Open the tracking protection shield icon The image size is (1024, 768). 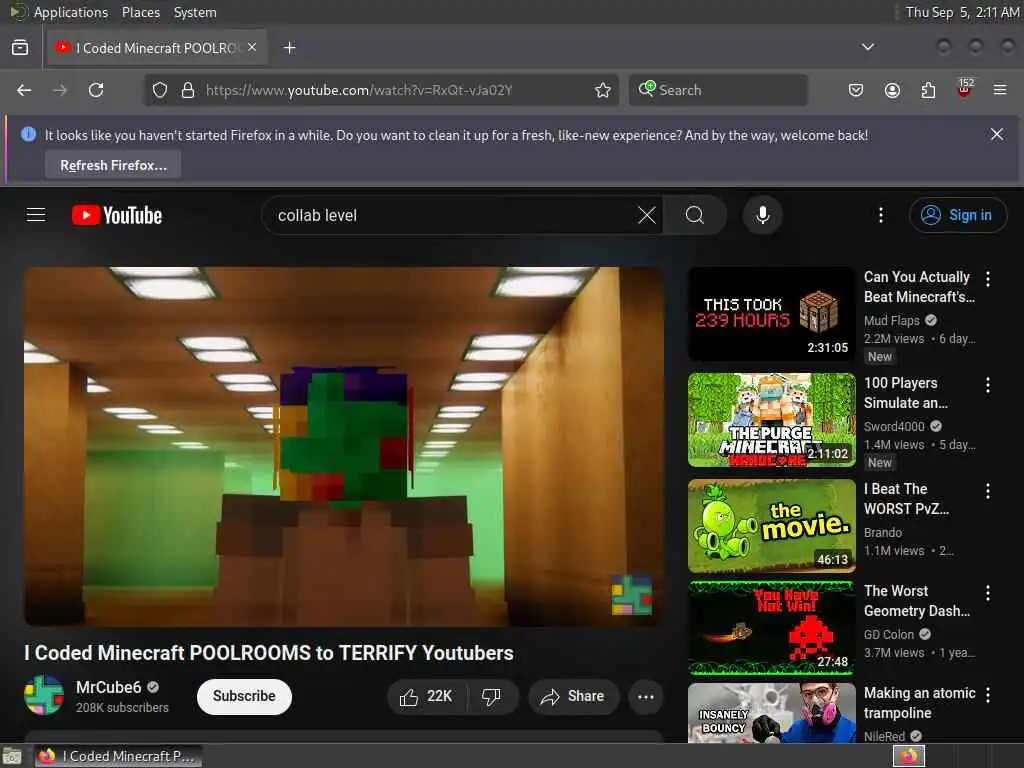coord(159,90)
